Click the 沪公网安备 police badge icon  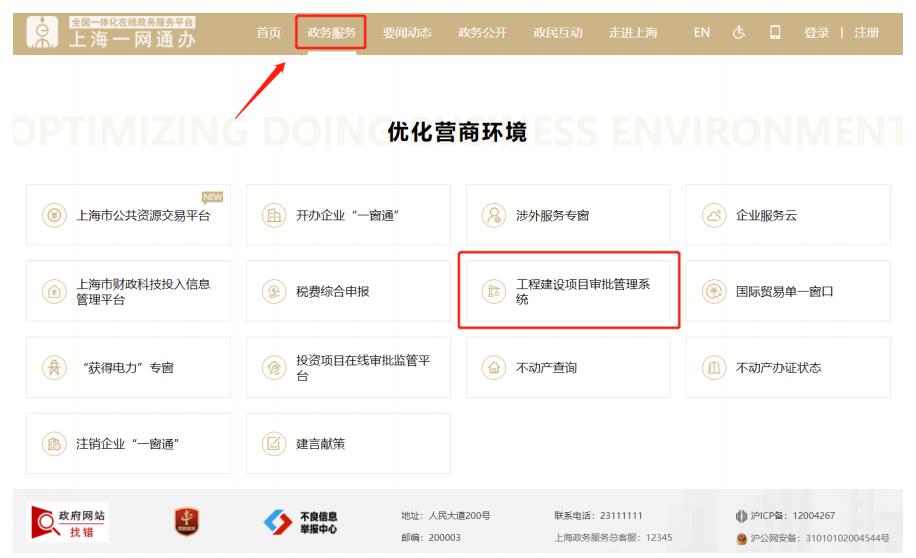pos(741,538)
